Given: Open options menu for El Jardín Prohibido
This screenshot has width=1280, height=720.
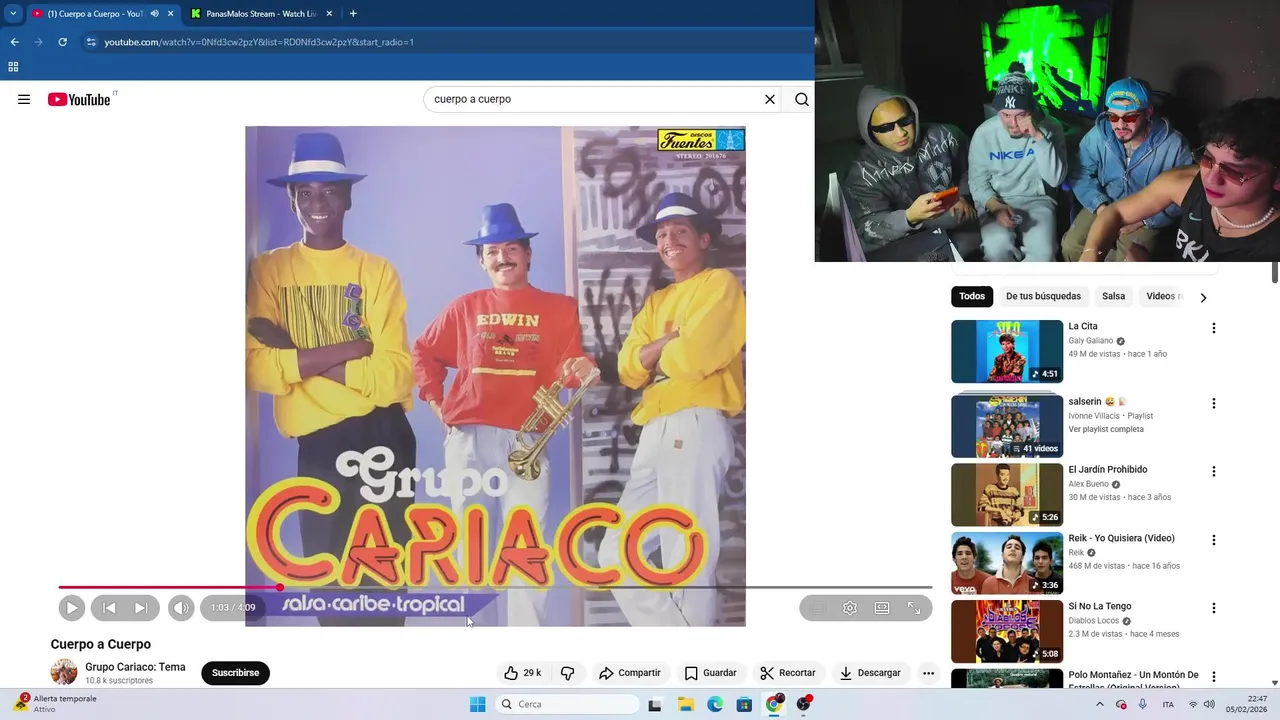Looking at the screenshot, I should click(x=1214, y=471).
